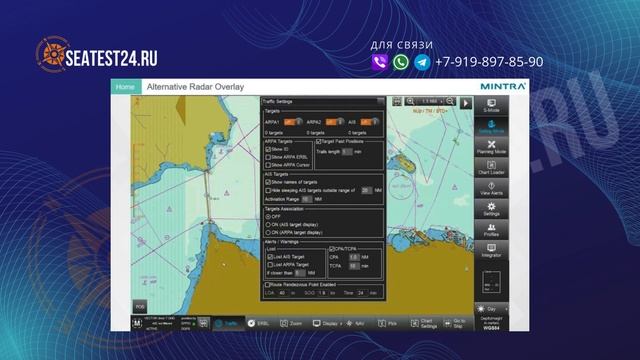Click the SEATEST24.RU logo
Screen dimensions: 640x360
coord(97,54)
